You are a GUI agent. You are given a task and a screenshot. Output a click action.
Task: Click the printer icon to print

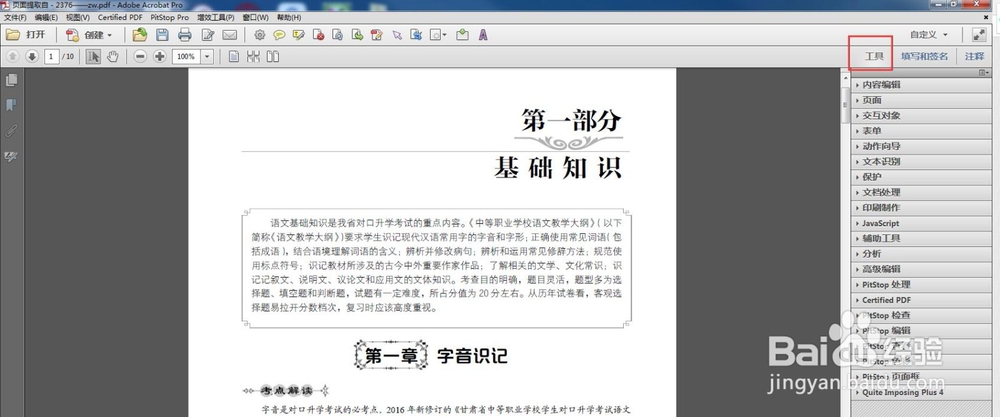coord(185,35)
